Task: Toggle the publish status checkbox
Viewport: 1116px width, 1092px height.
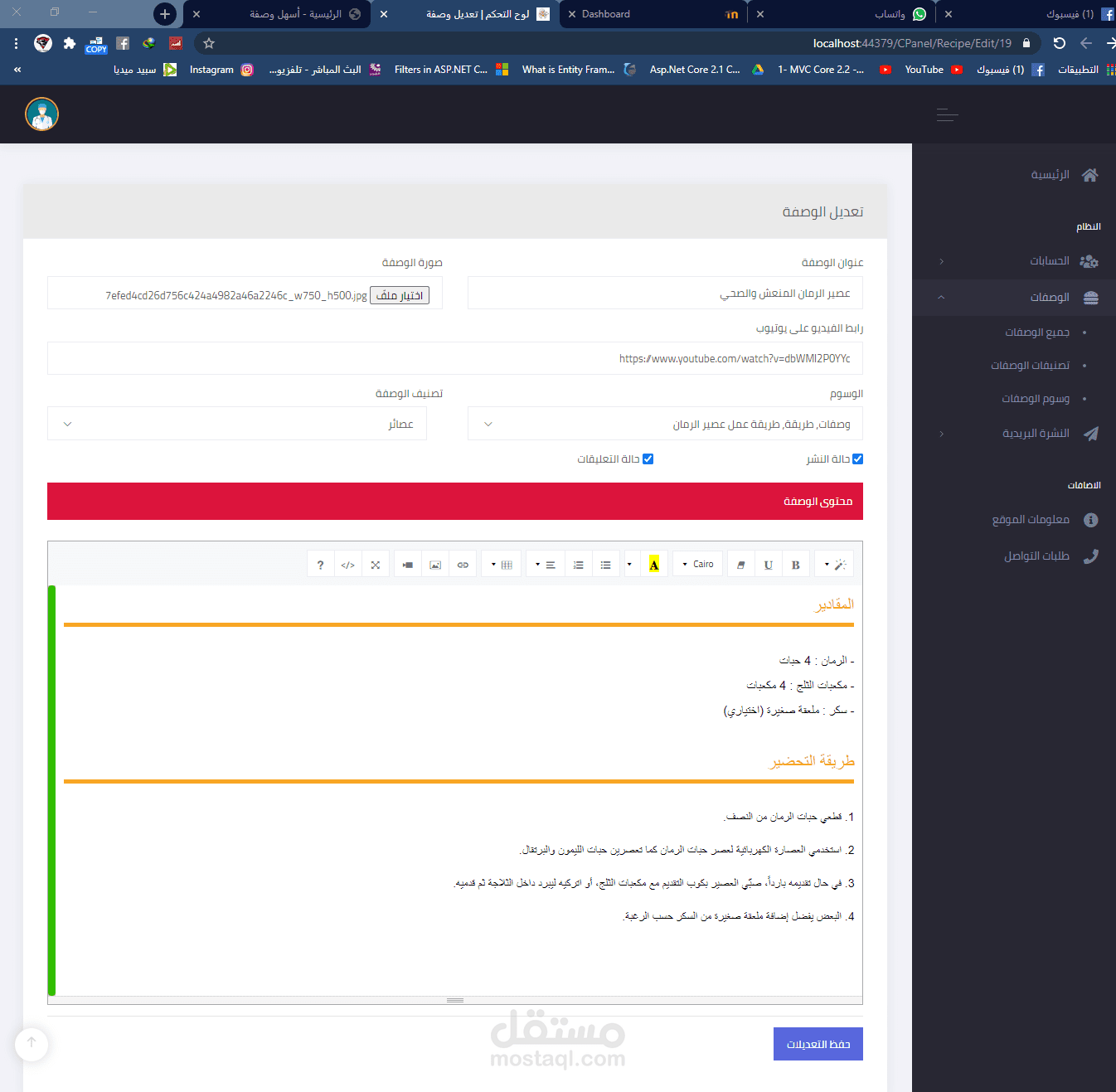Action: point(857,459)
